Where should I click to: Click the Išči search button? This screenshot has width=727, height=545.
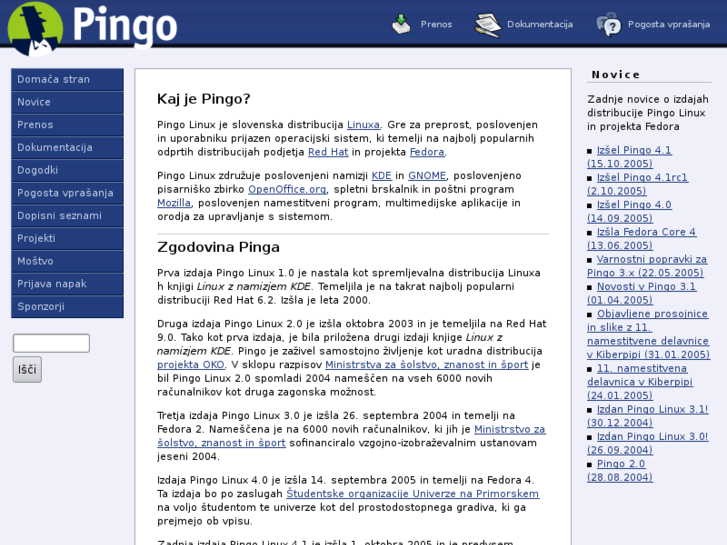27,370
